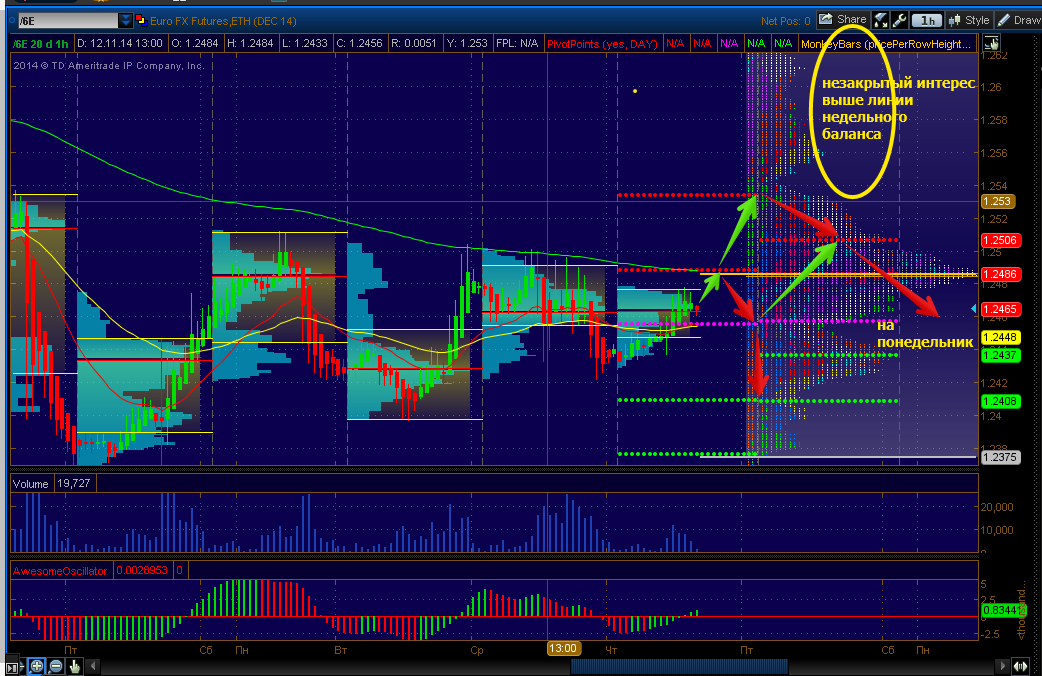Click the L: 1.2433 low value
This screenshot has width=1042, height=676.
pos(304,43)
